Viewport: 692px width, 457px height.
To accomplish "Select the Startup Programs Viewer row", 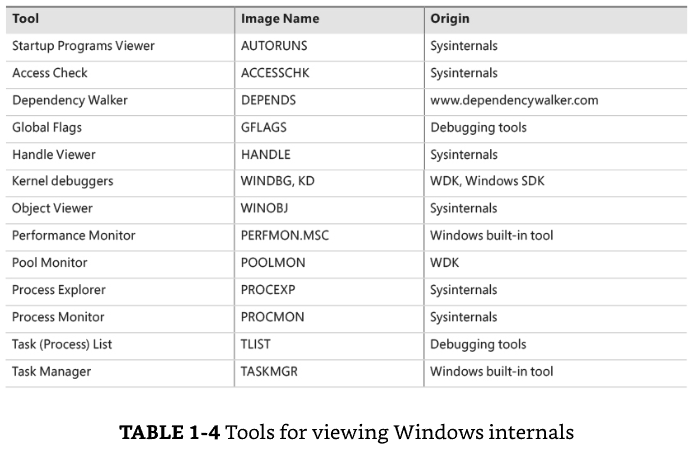I will coord(346,48).
